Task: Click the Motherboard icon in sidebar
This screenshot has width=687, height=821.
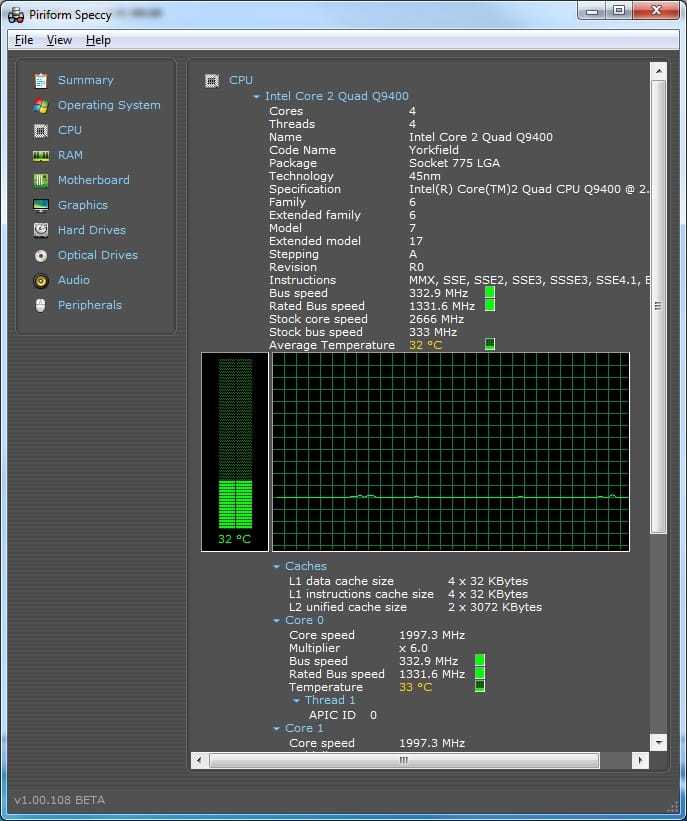Action: [x=41, y=181]
